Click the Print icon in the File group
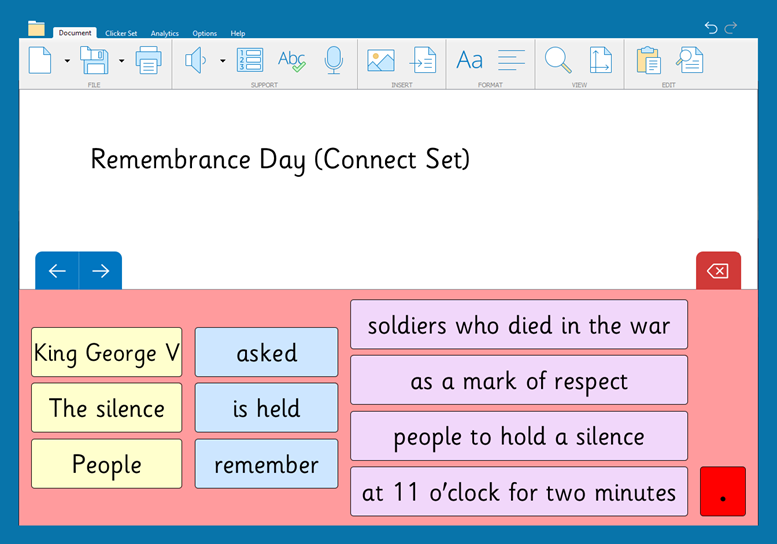 [148, 61]
